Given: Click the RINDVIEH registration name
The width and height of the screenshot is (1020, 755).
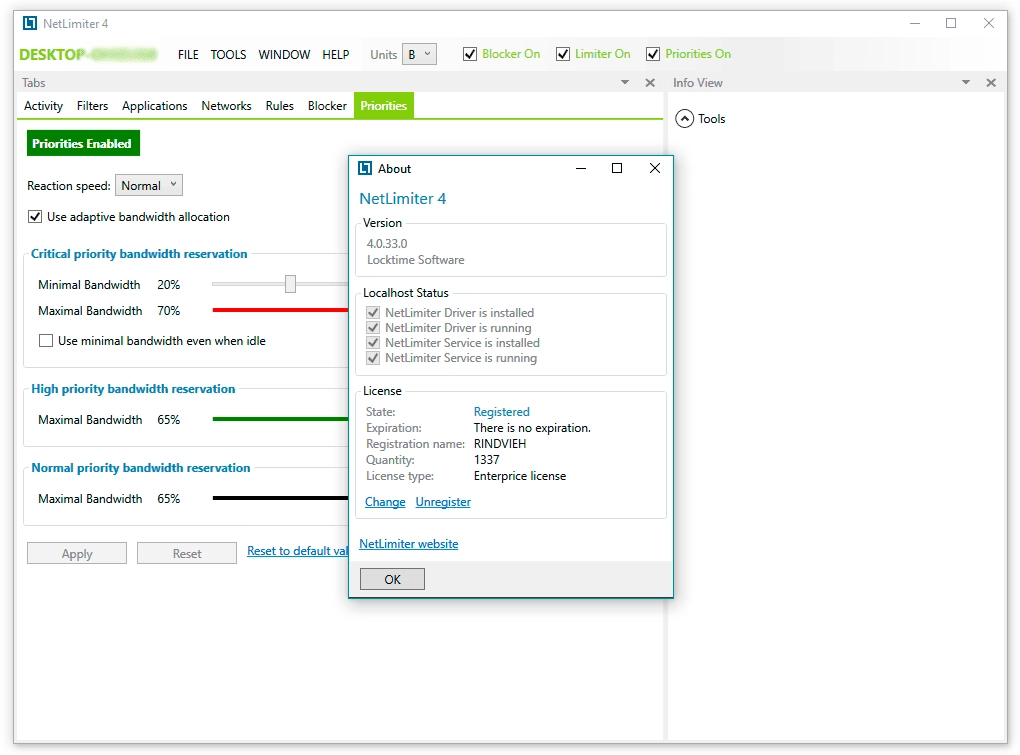Looking at the screenshot, I should tap(500, 444).
